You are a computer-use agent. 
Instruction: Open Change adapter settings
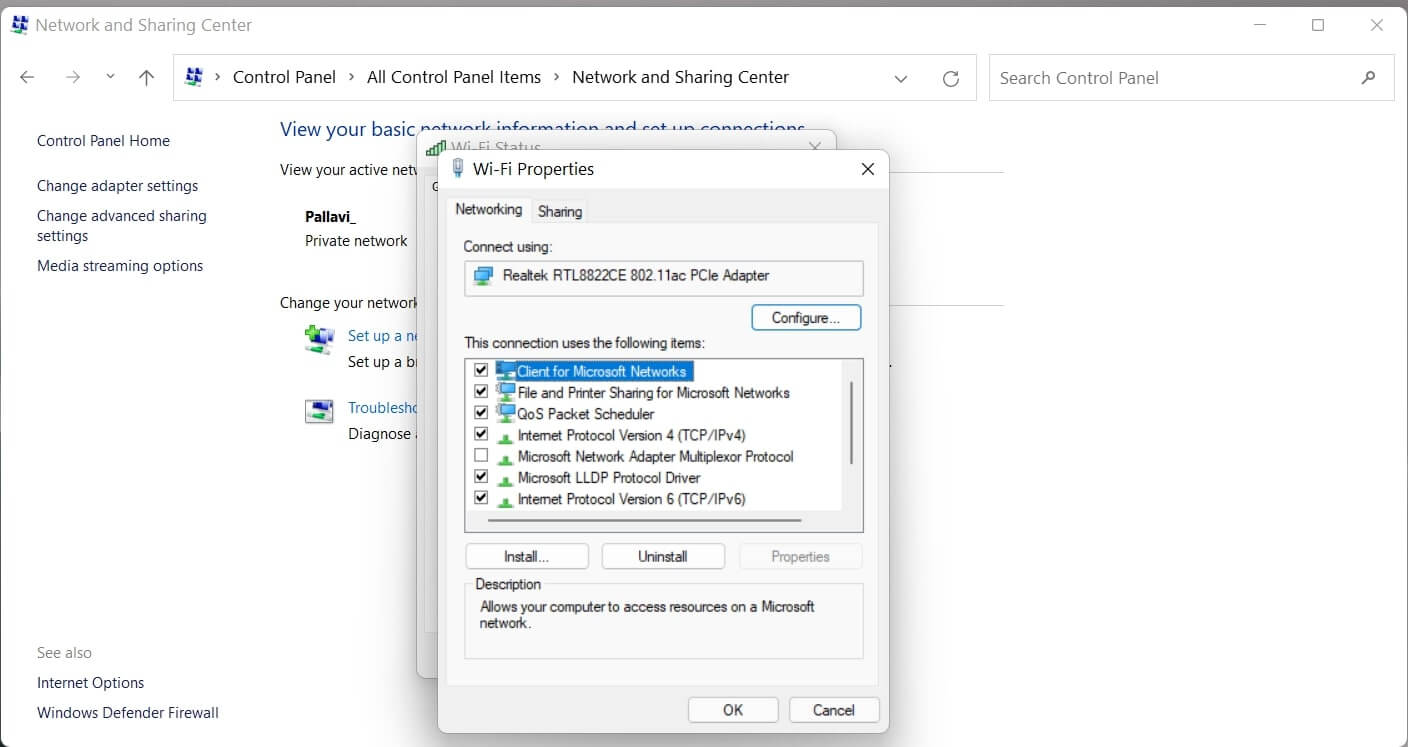click(117, 185)
